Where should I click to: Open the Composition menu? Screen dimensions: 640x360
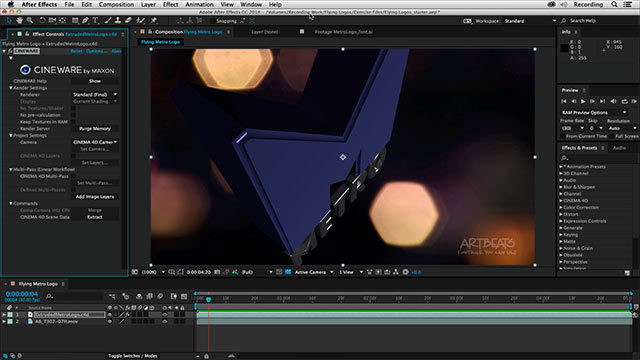point(116,4)
